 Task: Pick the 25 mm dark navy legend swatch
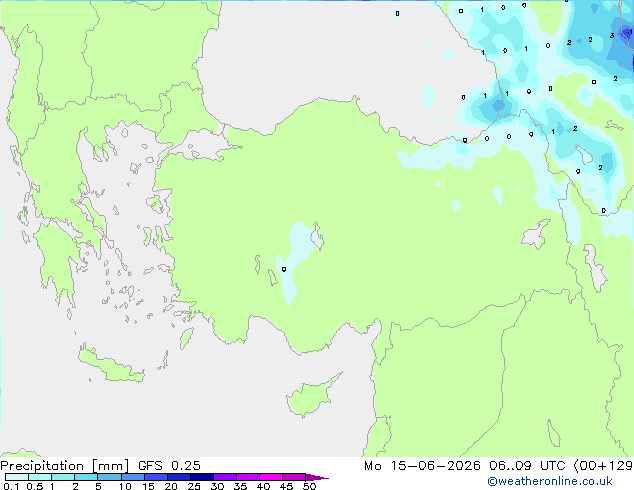201,477
